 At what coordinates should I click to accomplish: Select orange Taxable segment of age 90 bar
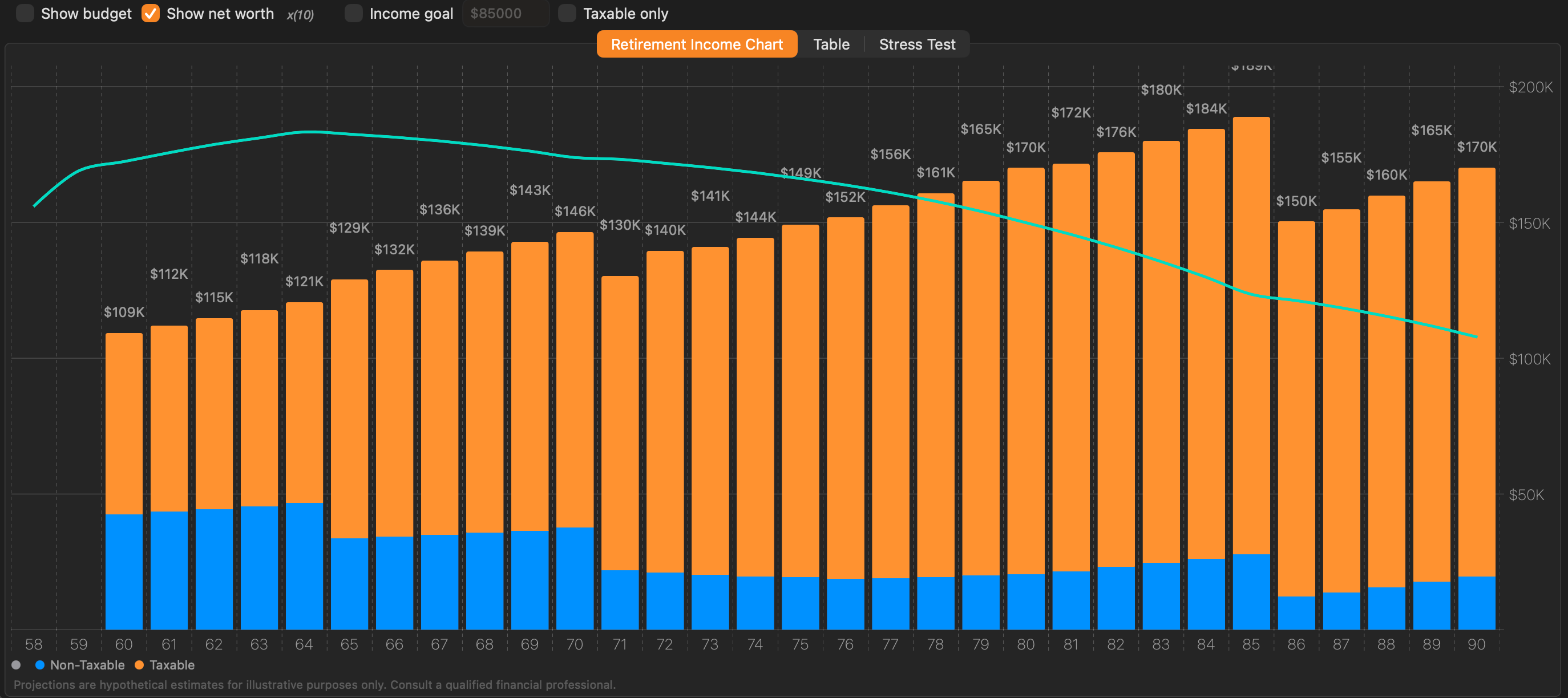(x=1477, y=372)
